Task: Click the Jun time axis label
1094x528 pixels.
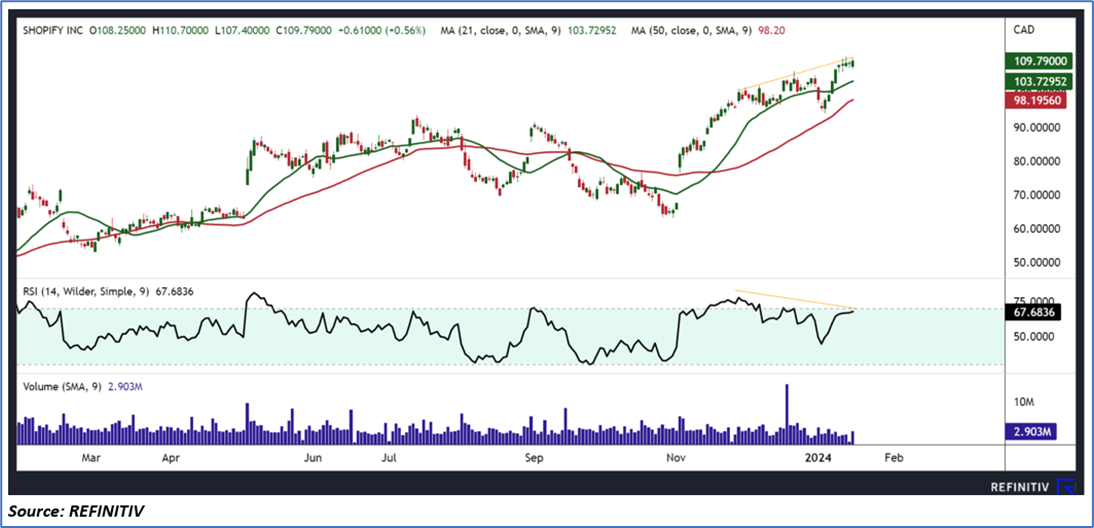Action: [313, 458]
